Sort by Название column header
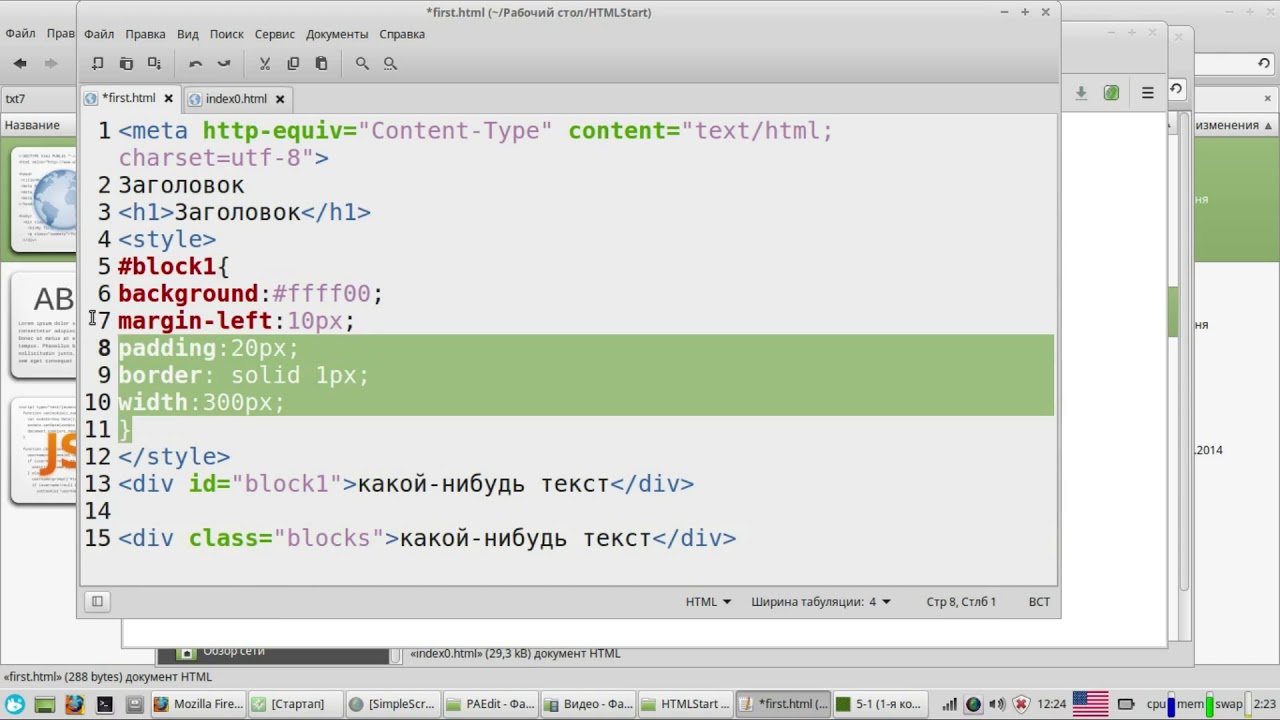The height and width of the screenshot is (720, 1280). coord(32,125)
